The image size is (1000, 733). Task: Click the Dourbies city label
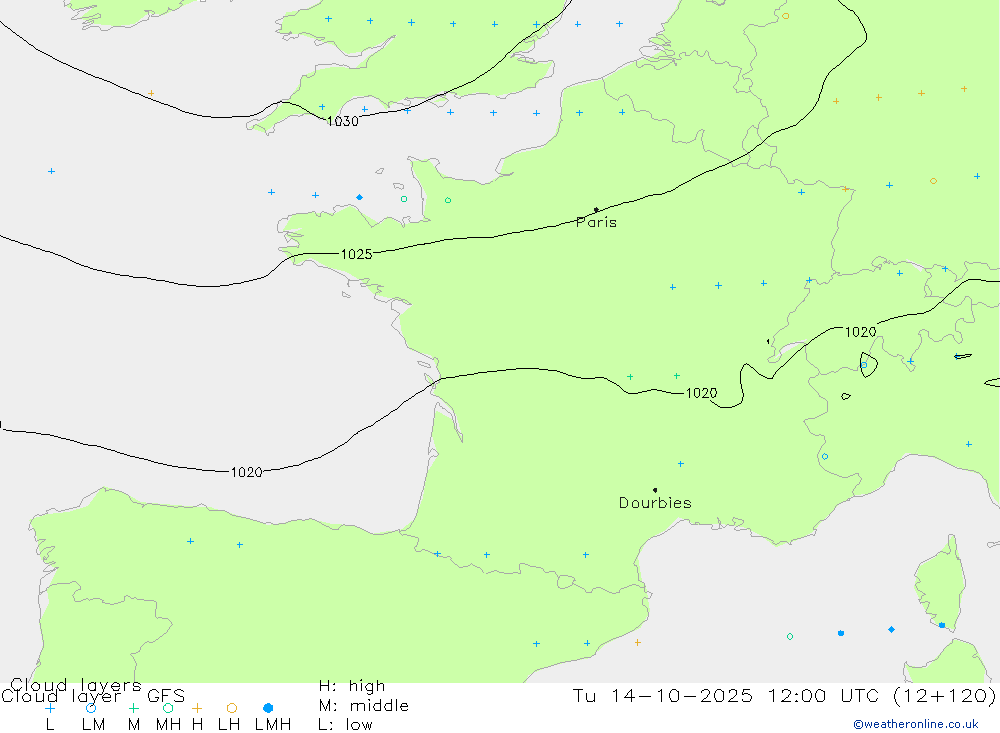pyautogui.click(x=655, y=503)
